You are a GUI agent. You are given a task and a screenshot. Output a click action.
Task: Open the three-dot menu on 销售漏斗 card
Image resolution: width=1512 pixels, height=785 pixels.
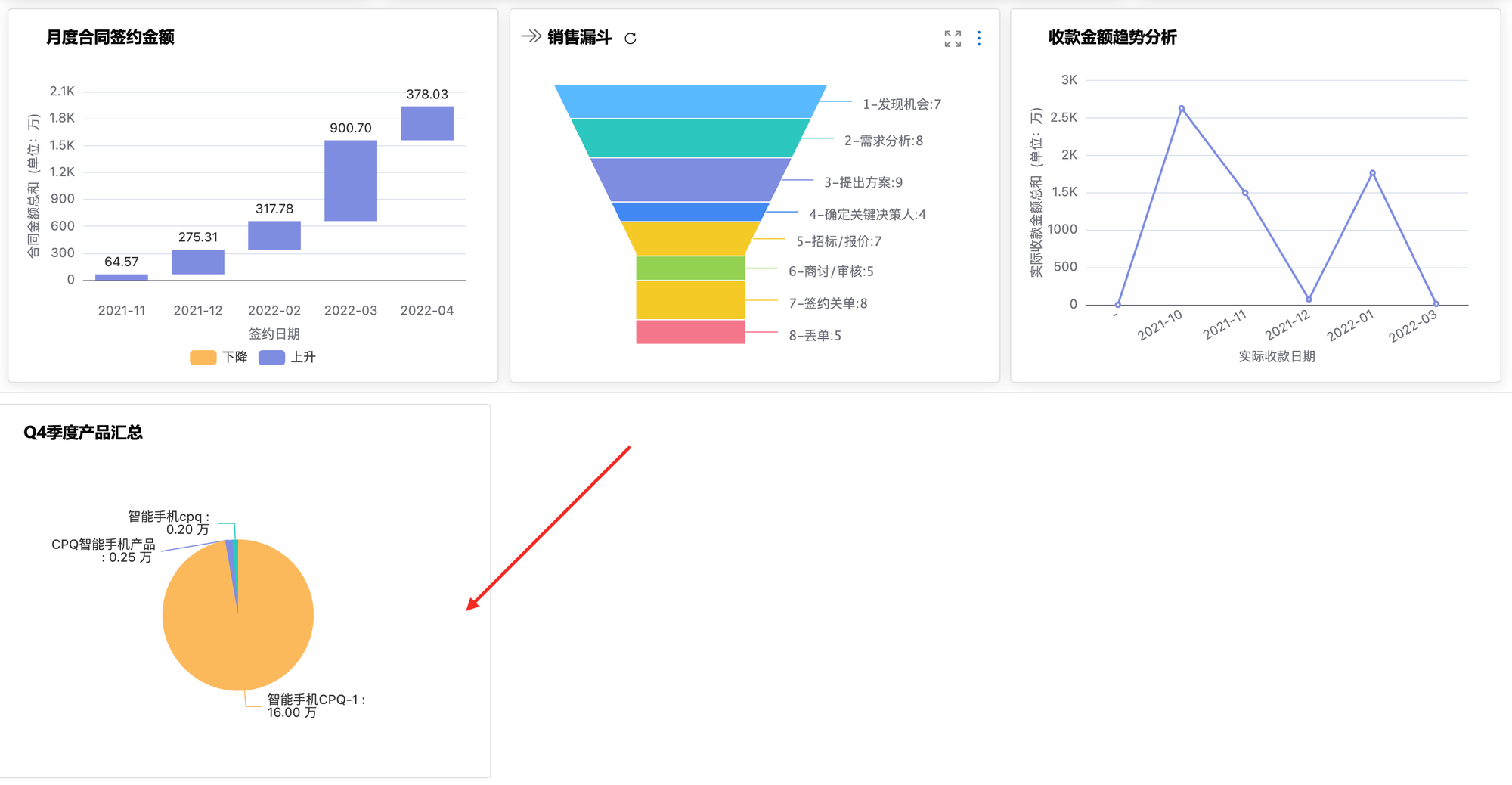point(979,39)
